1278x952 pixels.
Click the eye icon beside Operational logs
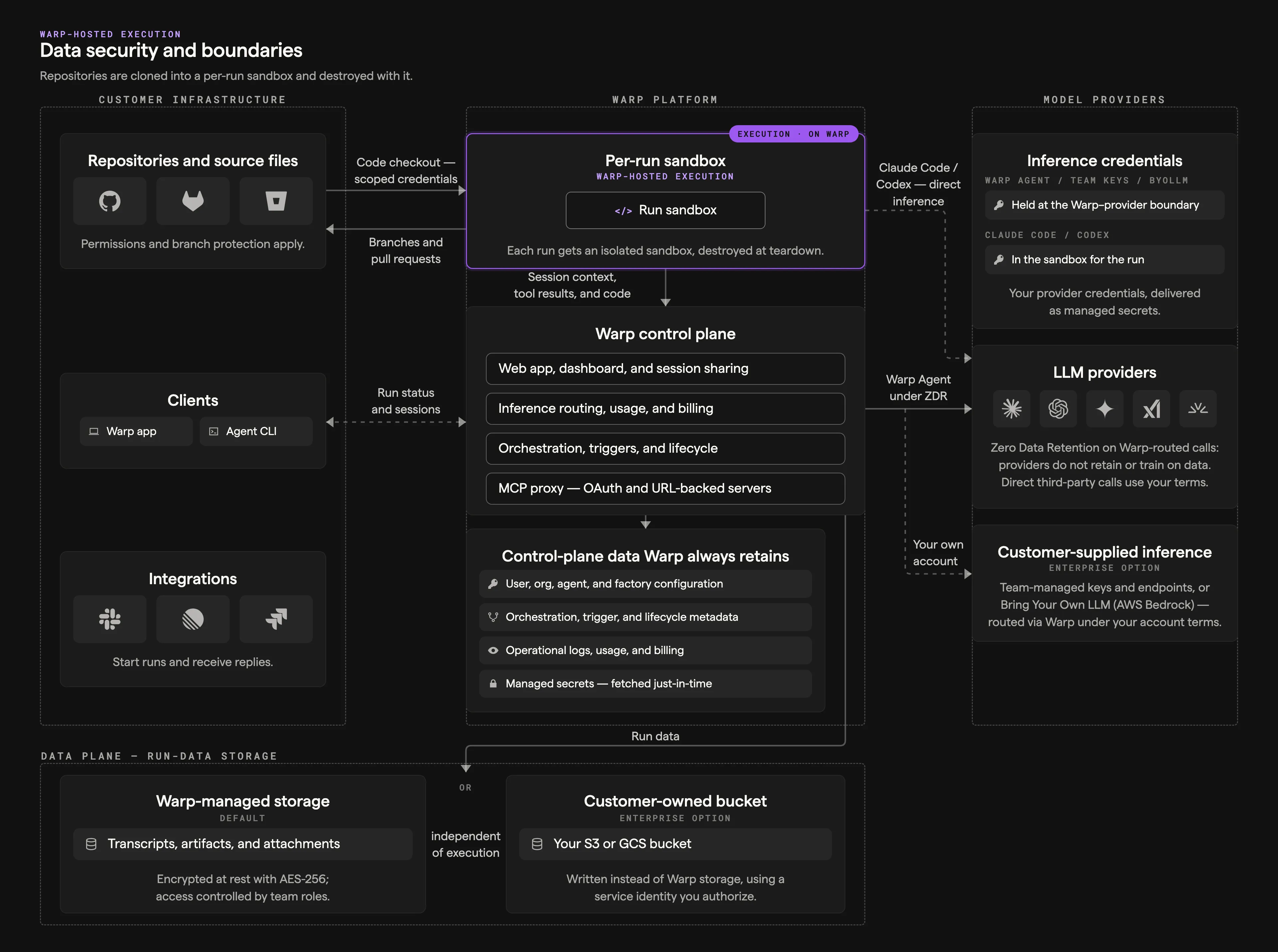493,651
